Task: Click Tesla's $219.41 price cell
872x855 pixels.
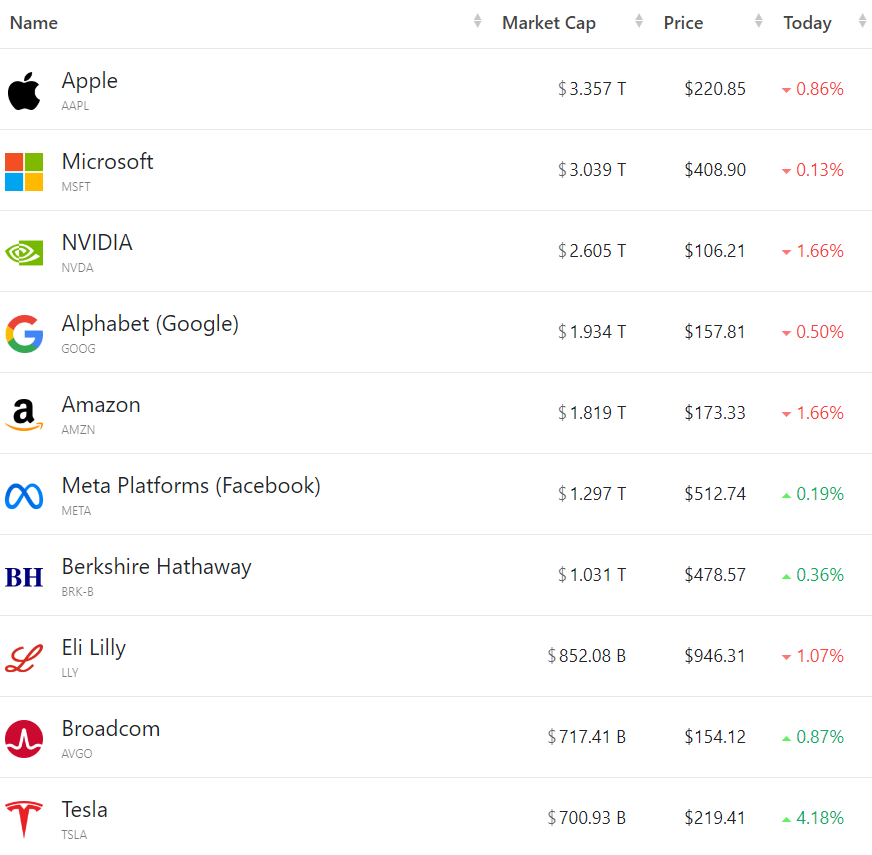Action: click(715, 818)
